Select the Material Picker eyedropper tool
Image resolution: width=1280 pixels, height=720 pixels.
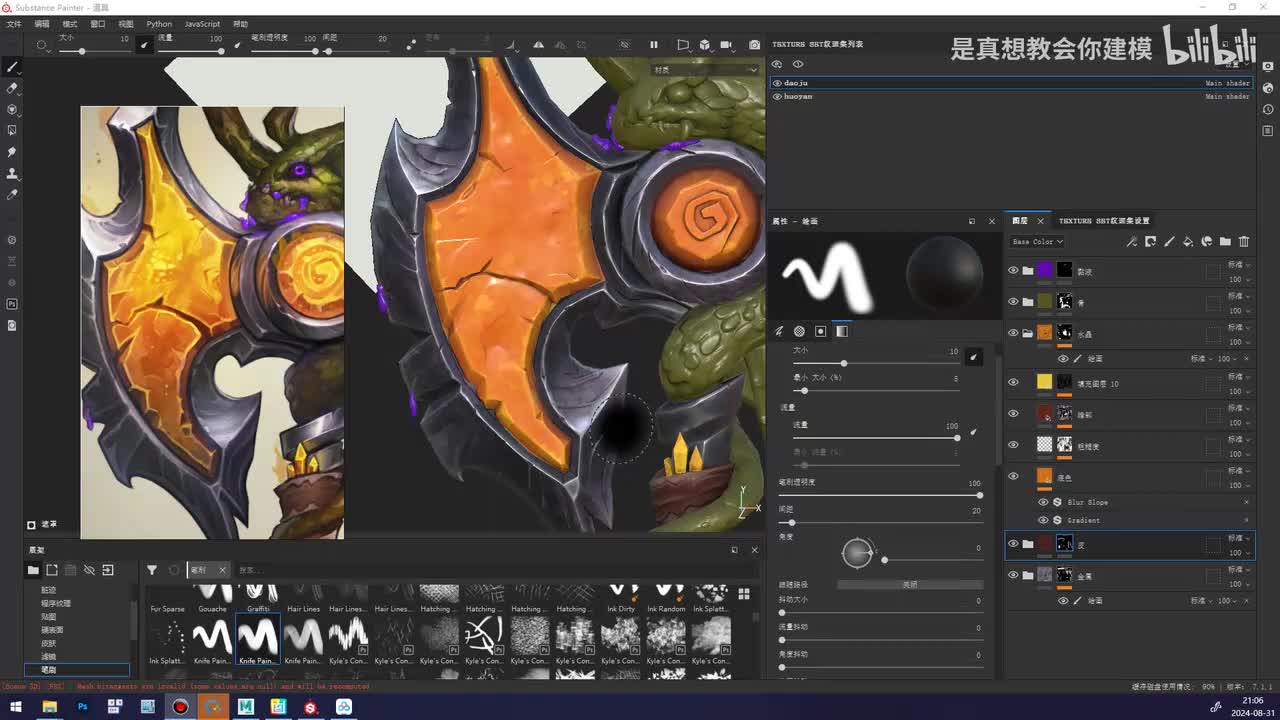[x=13, y=194]
